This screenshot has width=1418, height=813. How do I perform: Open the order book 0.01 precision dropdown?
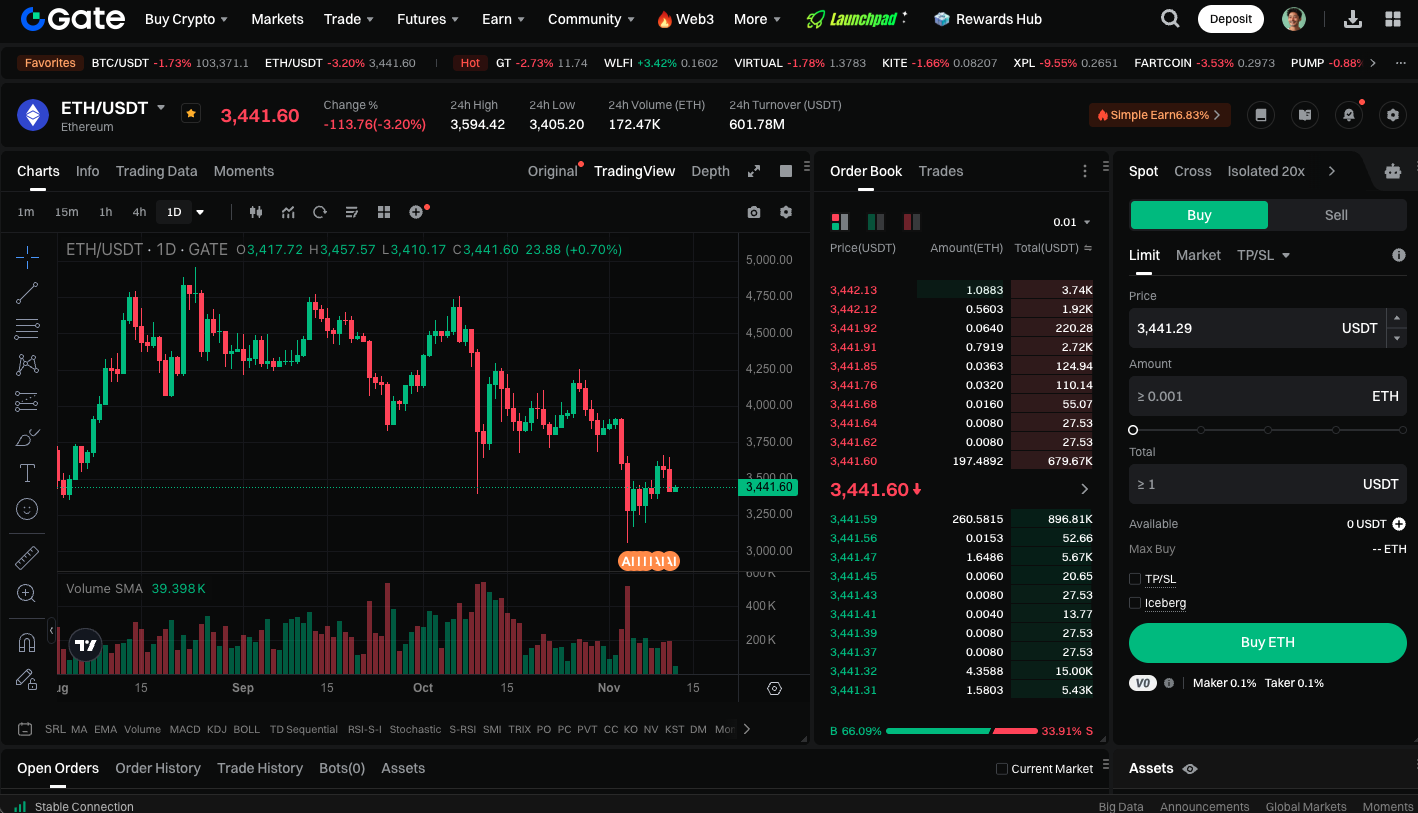pyautogui.click(x=1072, y=222)
